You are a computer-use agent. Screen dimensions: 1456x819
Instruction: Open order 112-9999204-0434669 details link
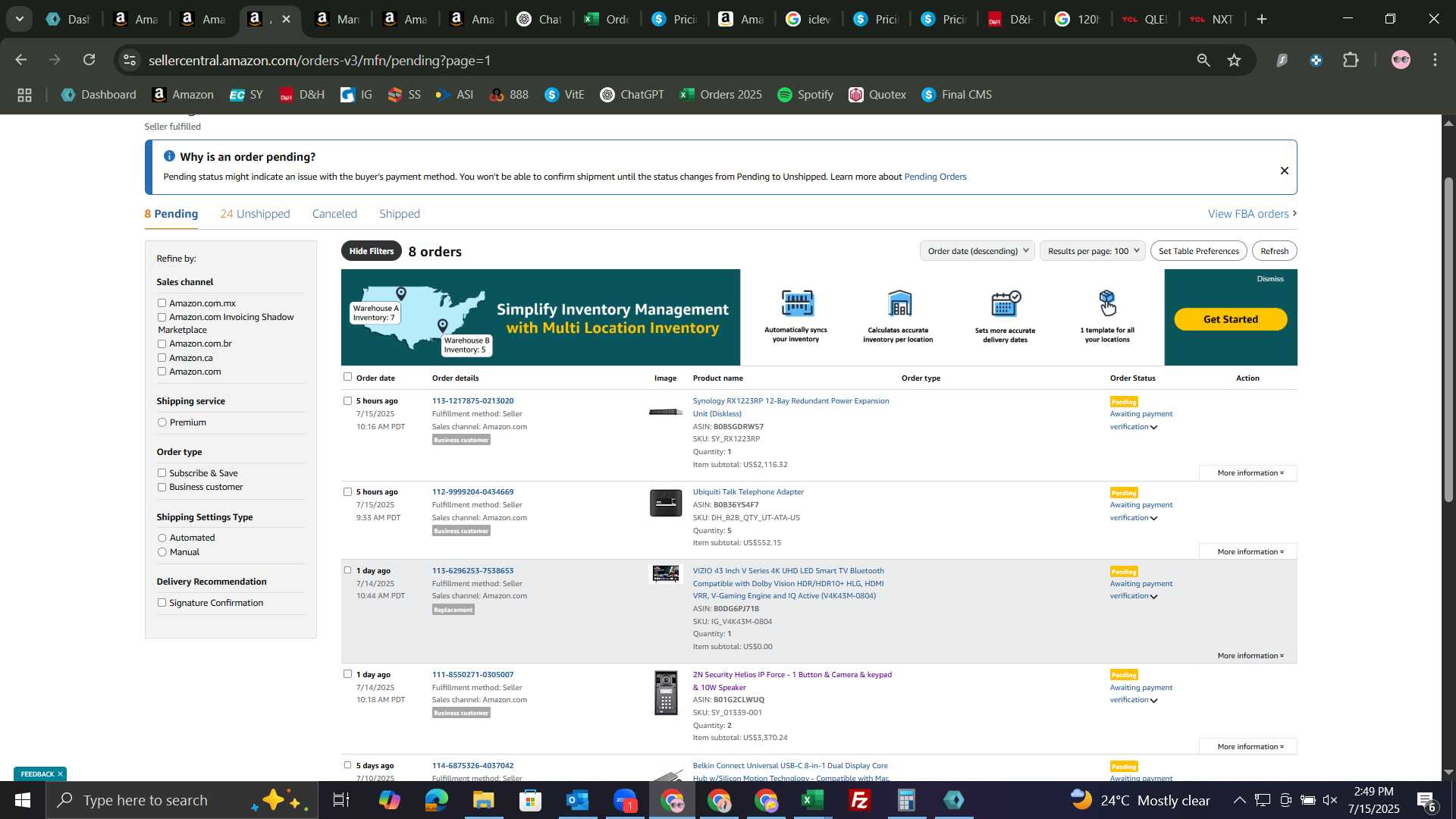[472, 492]
